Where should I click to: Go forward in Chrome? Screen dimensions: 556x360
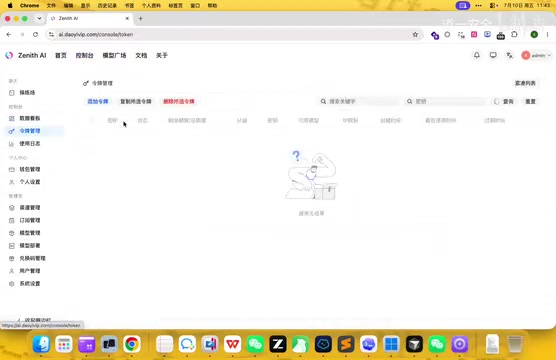[x=22, y=34]
